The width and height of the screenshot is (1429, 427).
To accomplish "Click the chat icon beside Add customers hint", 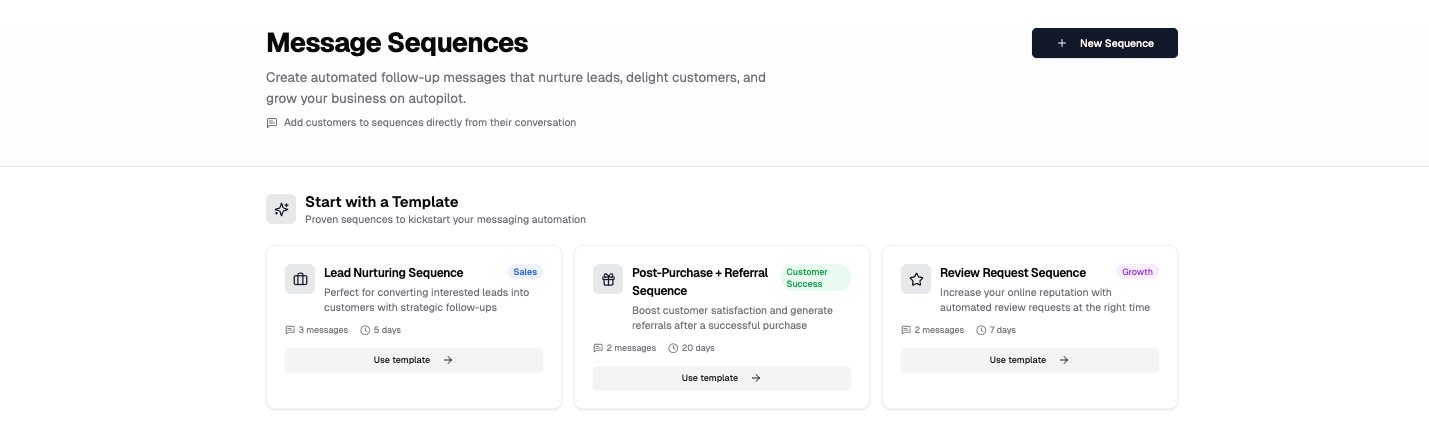I will point(272,123).
